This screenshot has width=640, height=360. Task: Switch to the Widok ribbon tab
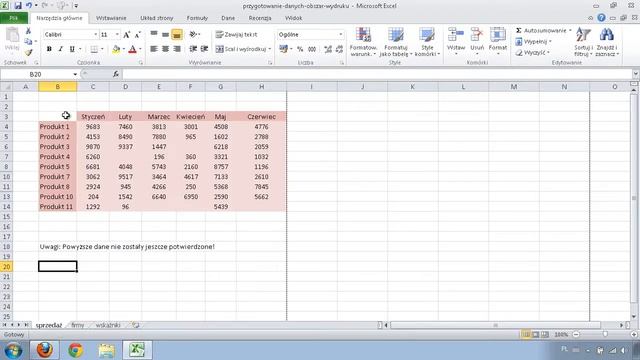pyautogui.click(x=293, y=18)
